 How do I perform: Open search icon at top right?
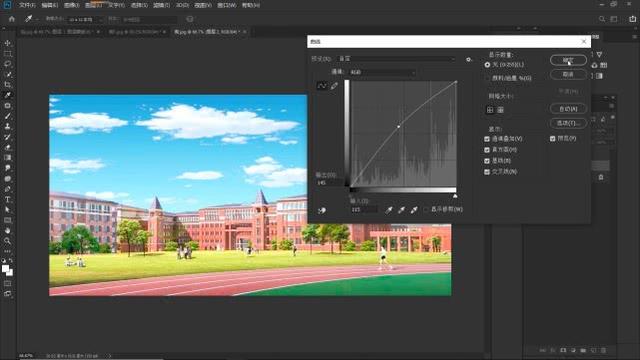coord(602,19)
